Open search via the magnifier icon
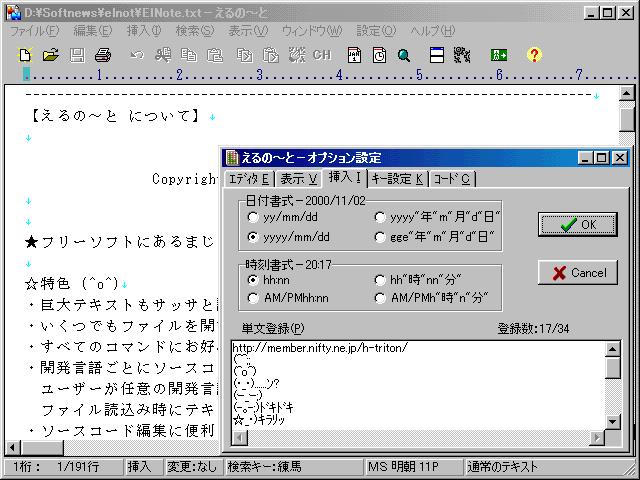The height and width of the screenshot is (480, 640). click(x=404, y=55)
